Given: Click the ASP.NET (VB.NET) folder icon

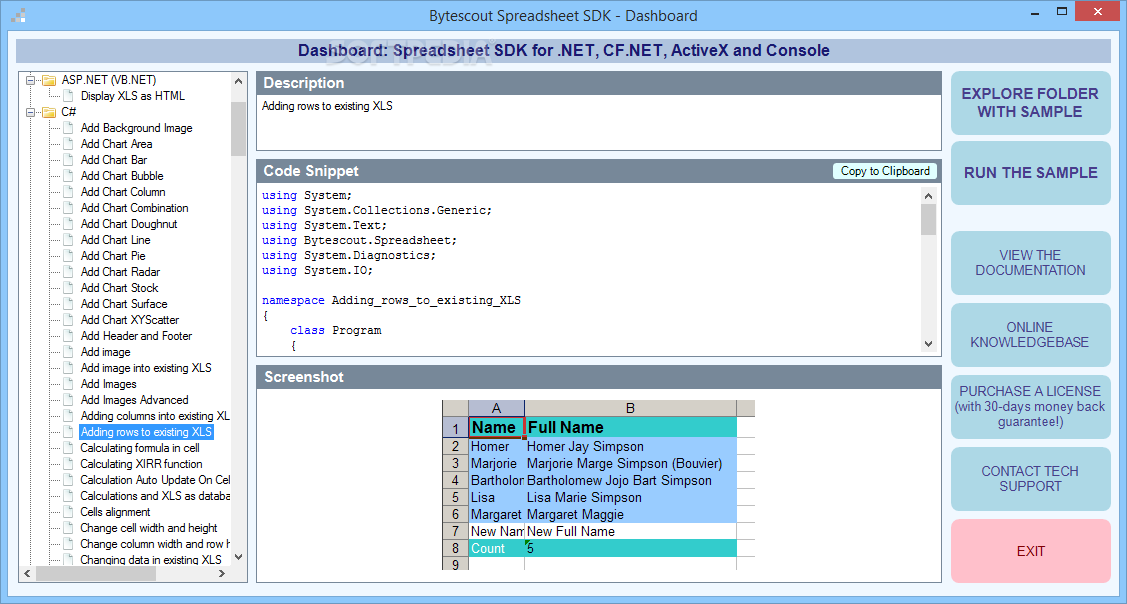Looking at the screenshot, I should pos(49,80).
